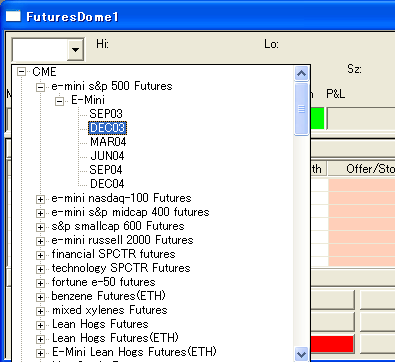Select the SEP03 contract

pyautogui.click(x=106, y=114)
